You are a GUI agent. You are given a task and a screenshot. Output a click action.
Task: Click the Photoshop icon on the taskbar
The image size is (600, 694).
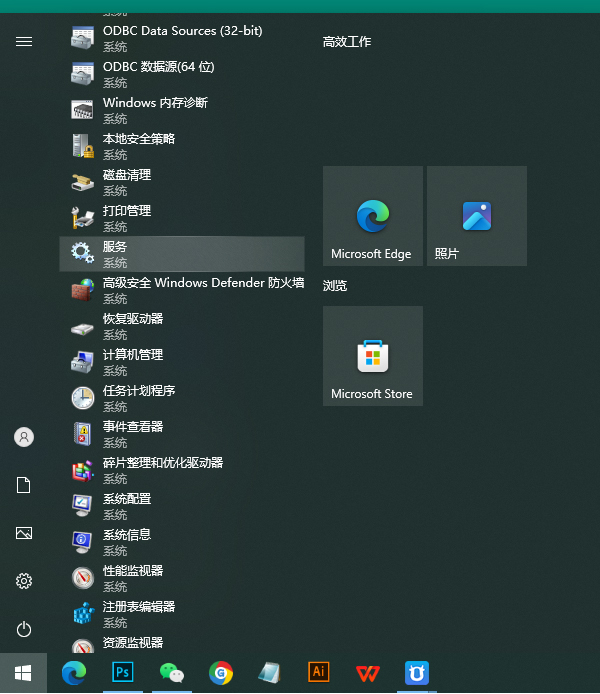click(x=123, y=672)
